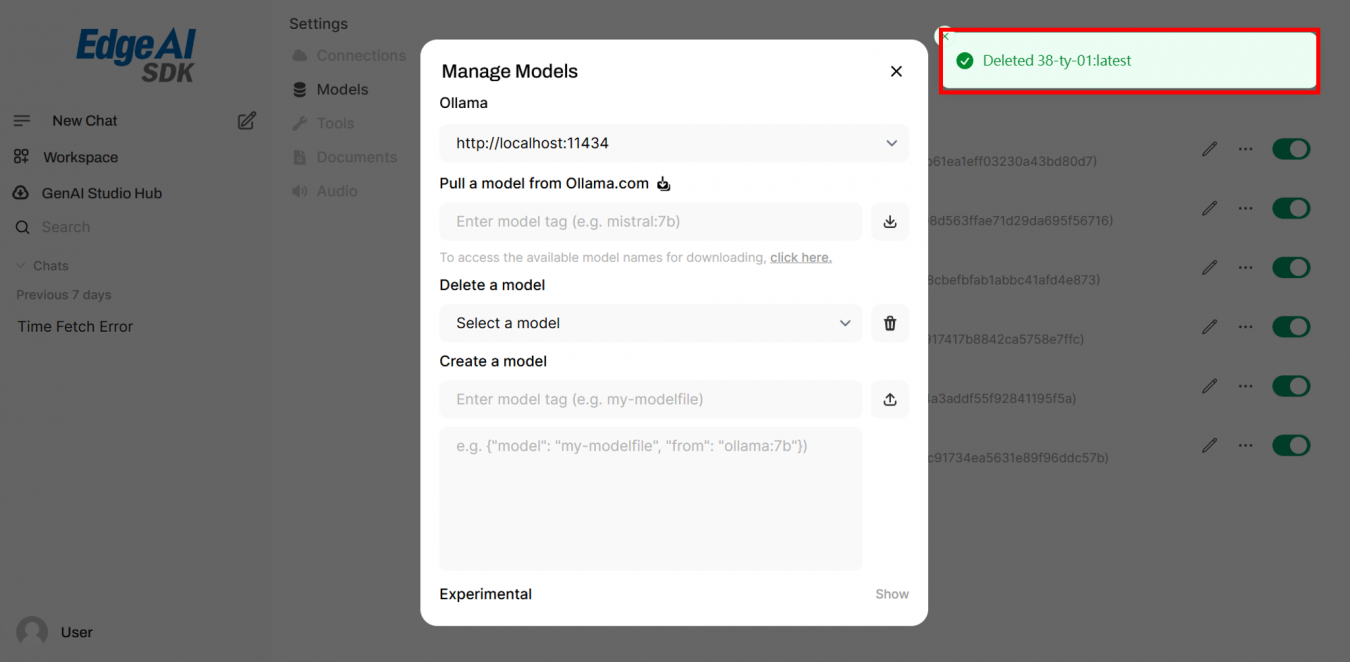
Task: Open the Connections settings tab
Action: [x=360, y=56]
